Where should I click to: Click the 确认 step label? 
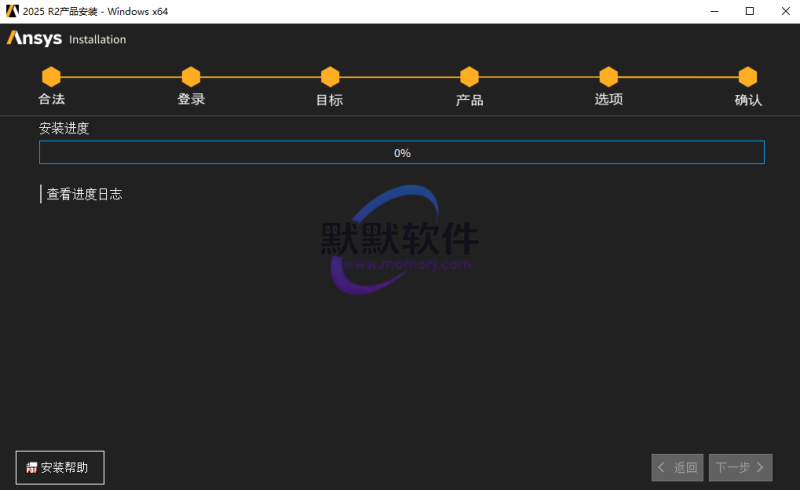point(747,100)
